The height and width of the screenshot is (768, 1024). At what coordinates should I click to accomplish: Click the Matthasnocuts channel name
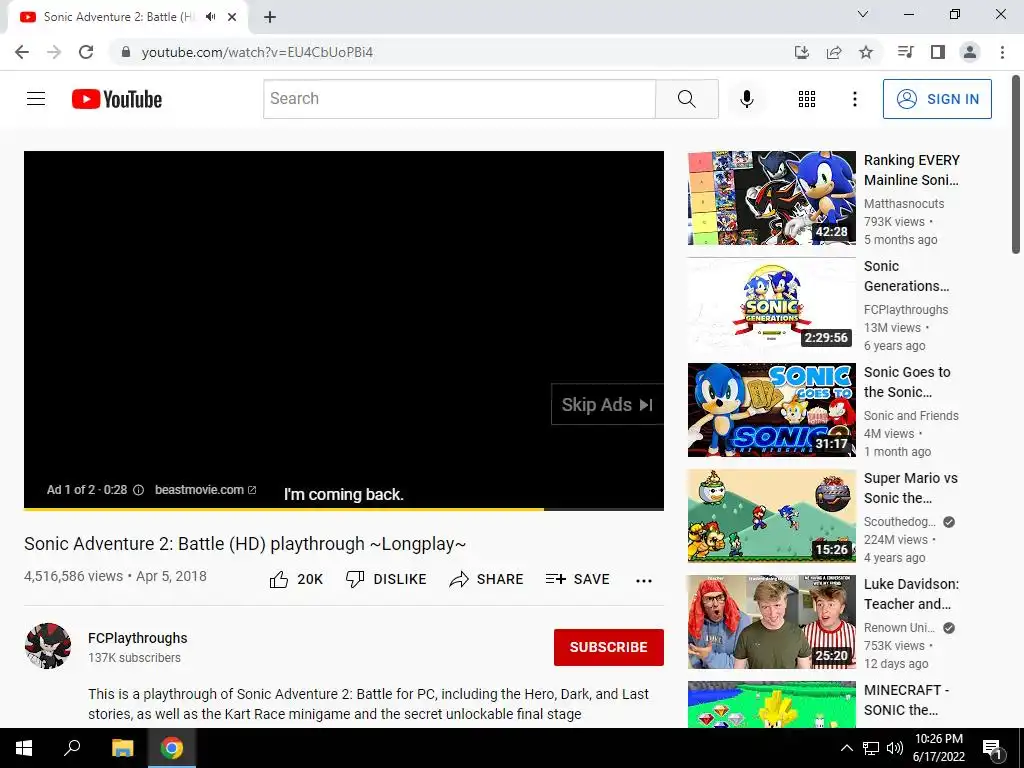coord(904,204)
